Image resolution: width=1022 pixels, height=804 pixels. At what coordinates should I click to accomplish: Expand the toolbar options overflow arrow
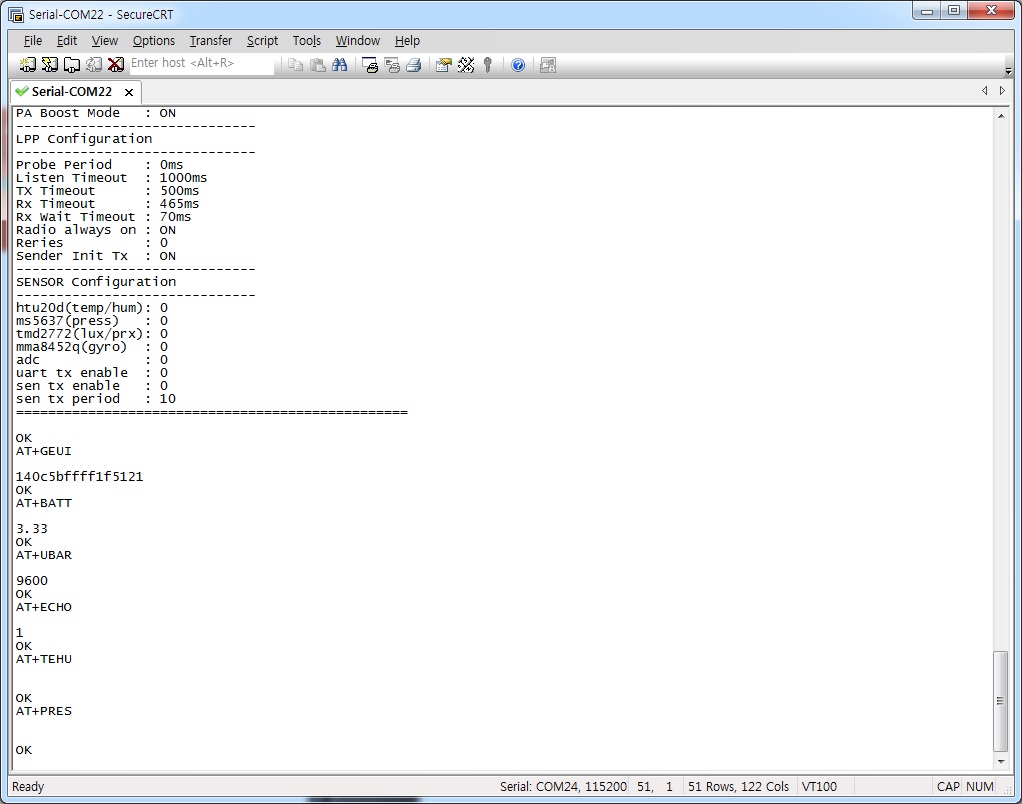[x=1008, y=70]
